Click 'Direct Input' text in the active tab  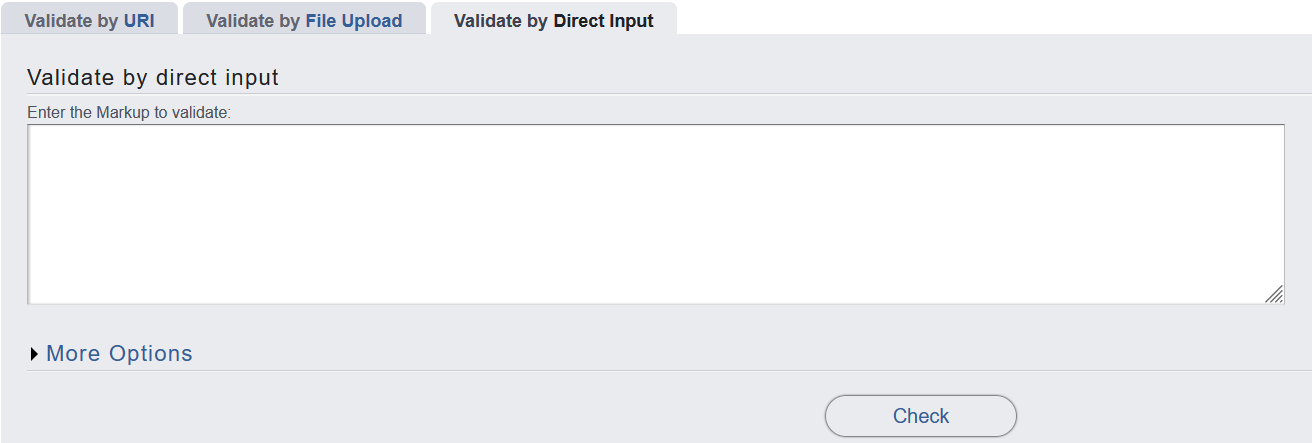603,20
